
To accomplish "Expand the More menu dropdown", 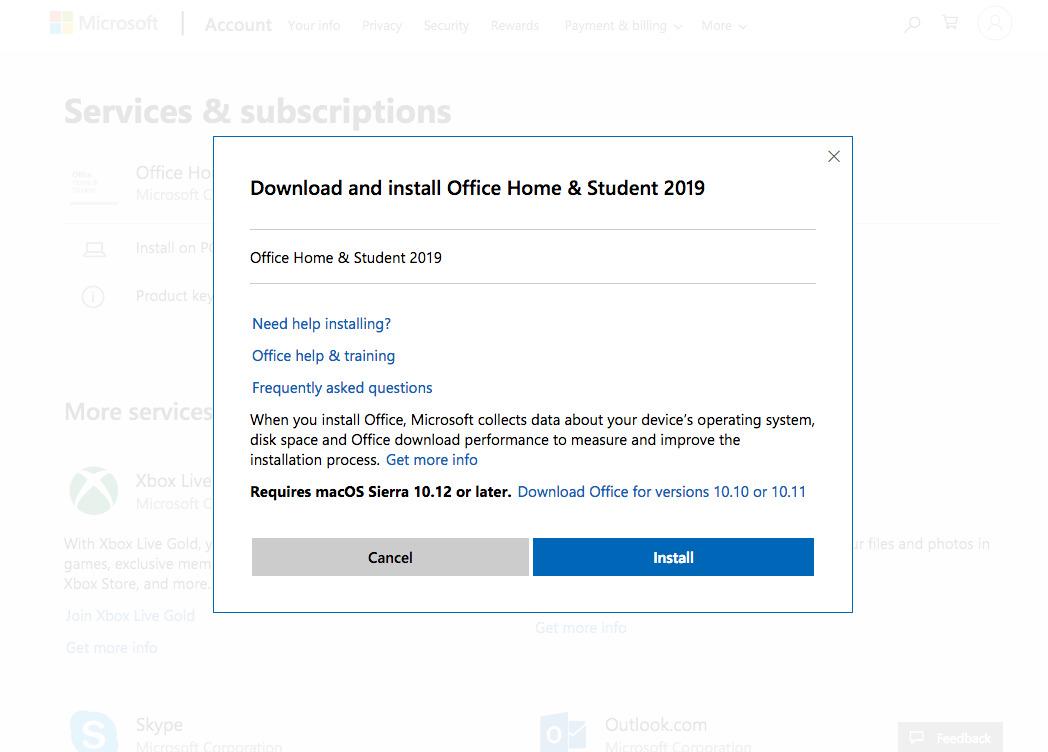I will coord(724,25).
